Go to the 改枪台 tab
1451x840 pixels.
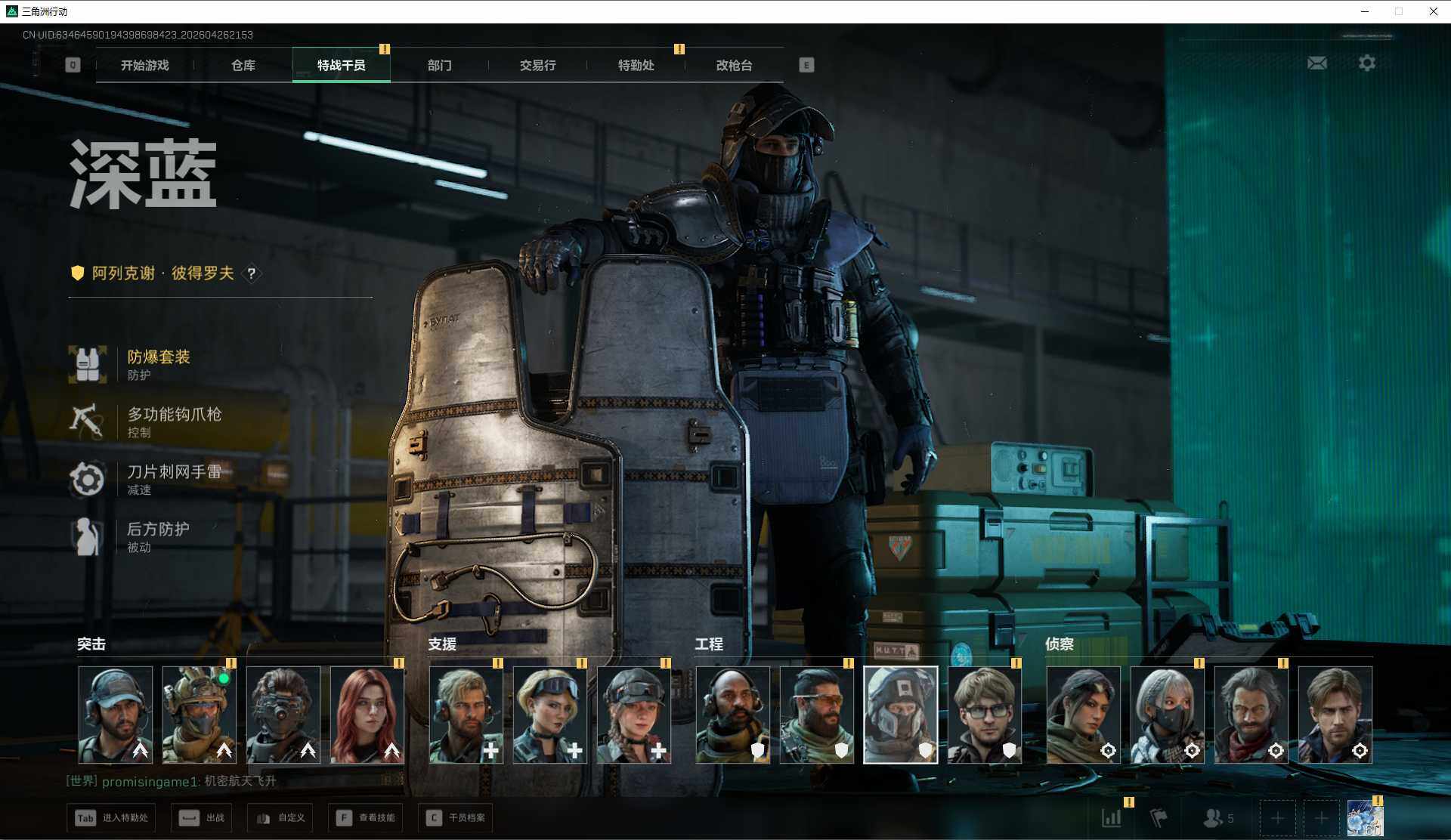[734, 66]
